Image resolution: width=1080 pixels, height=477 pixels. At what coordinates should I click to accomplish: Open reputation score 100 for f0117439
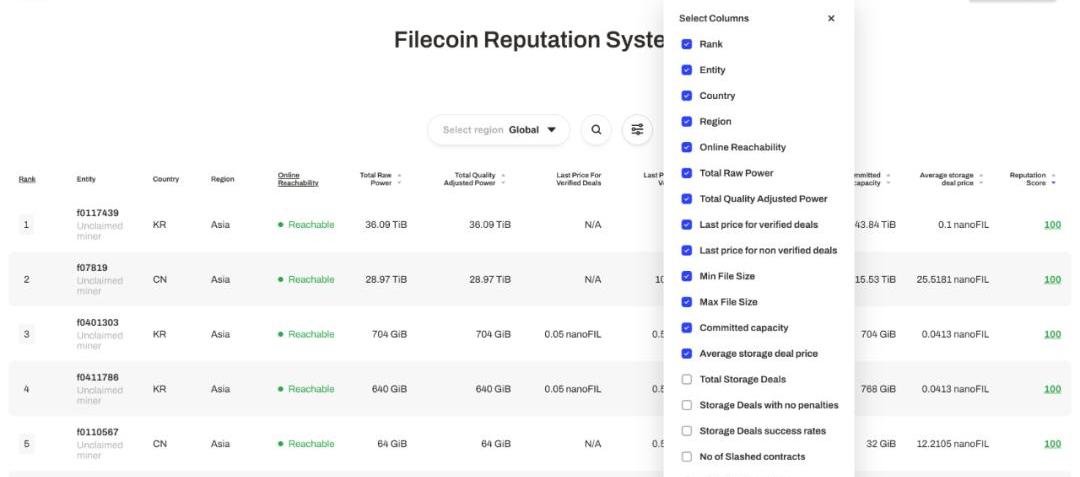pos(1052,225)
